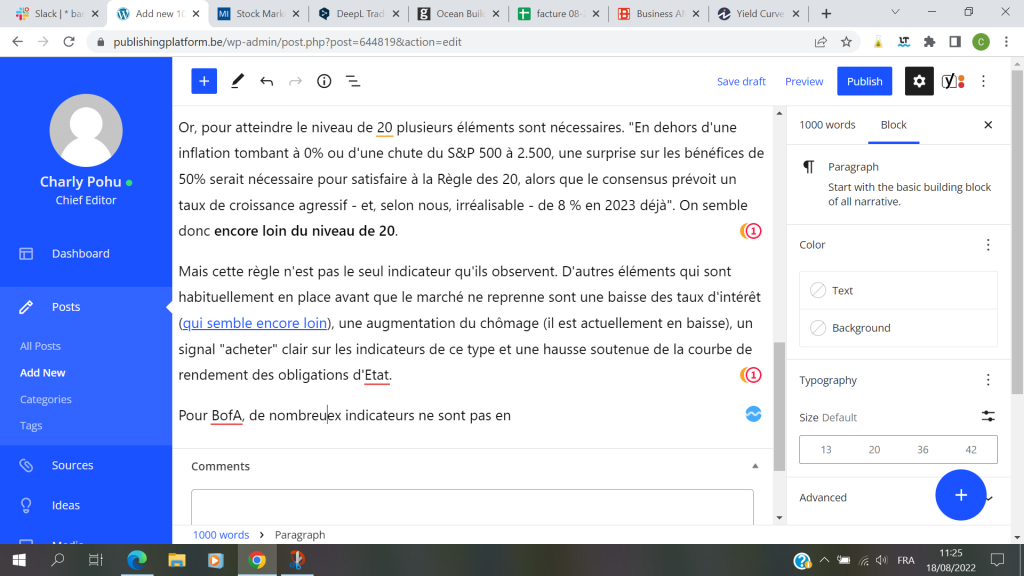This screenshot has width=1024, height=576.
Task: Toggle the settings gear sidebar
Action: 919,81
